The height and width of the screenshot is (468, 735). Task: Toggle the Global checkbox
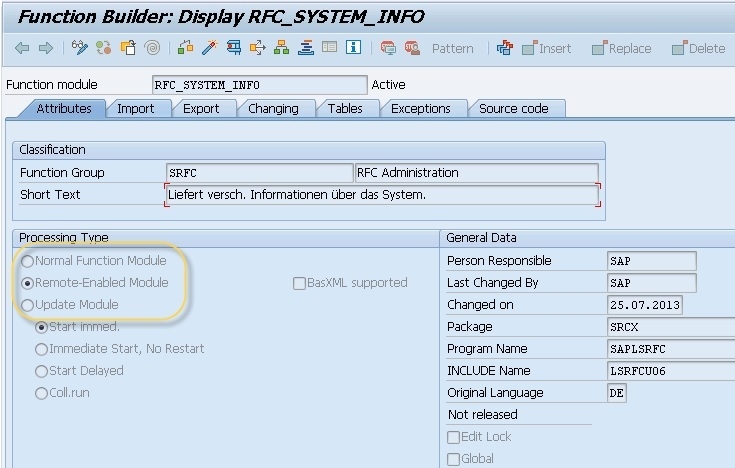(x=453, y=460)
